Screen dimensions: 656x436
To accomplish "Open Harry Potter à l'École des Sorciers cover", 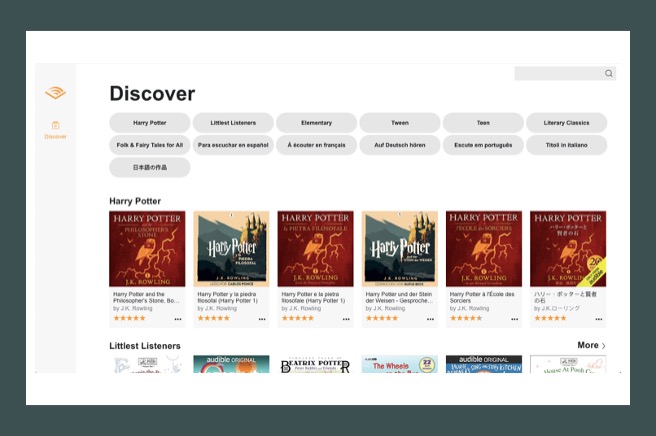I will pyautogui.click(x=484, y=249).
